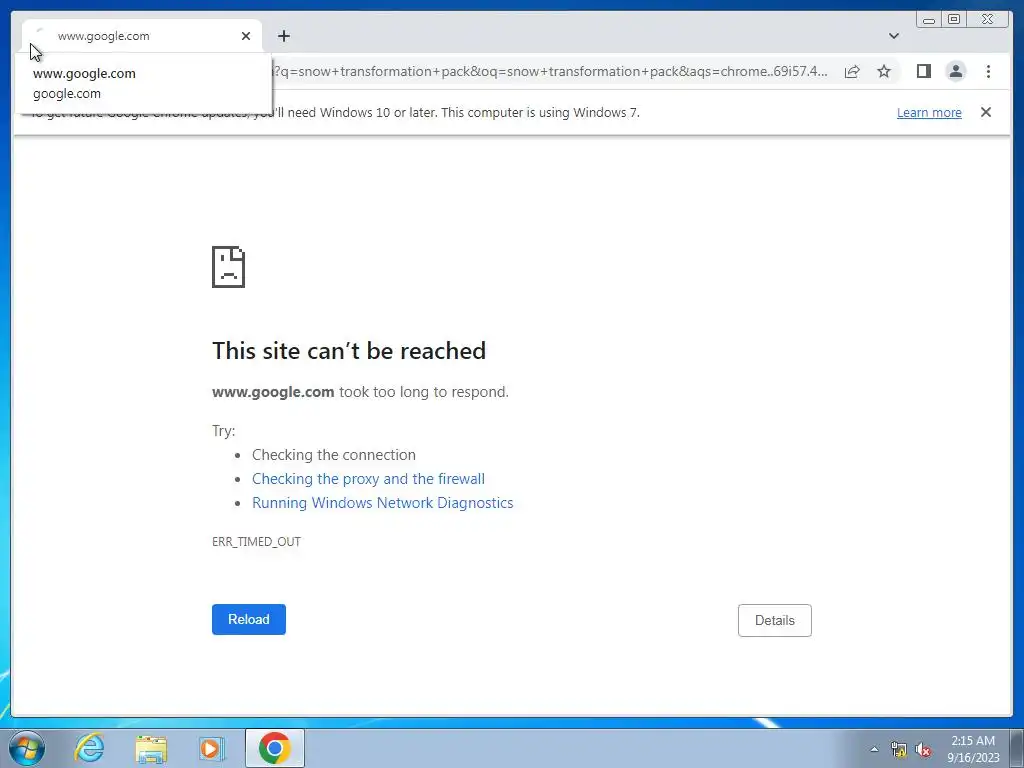Open Running Windows Network Diagnostics link
This screenshot has height=768, width=1024.
[x=383, y=503]
